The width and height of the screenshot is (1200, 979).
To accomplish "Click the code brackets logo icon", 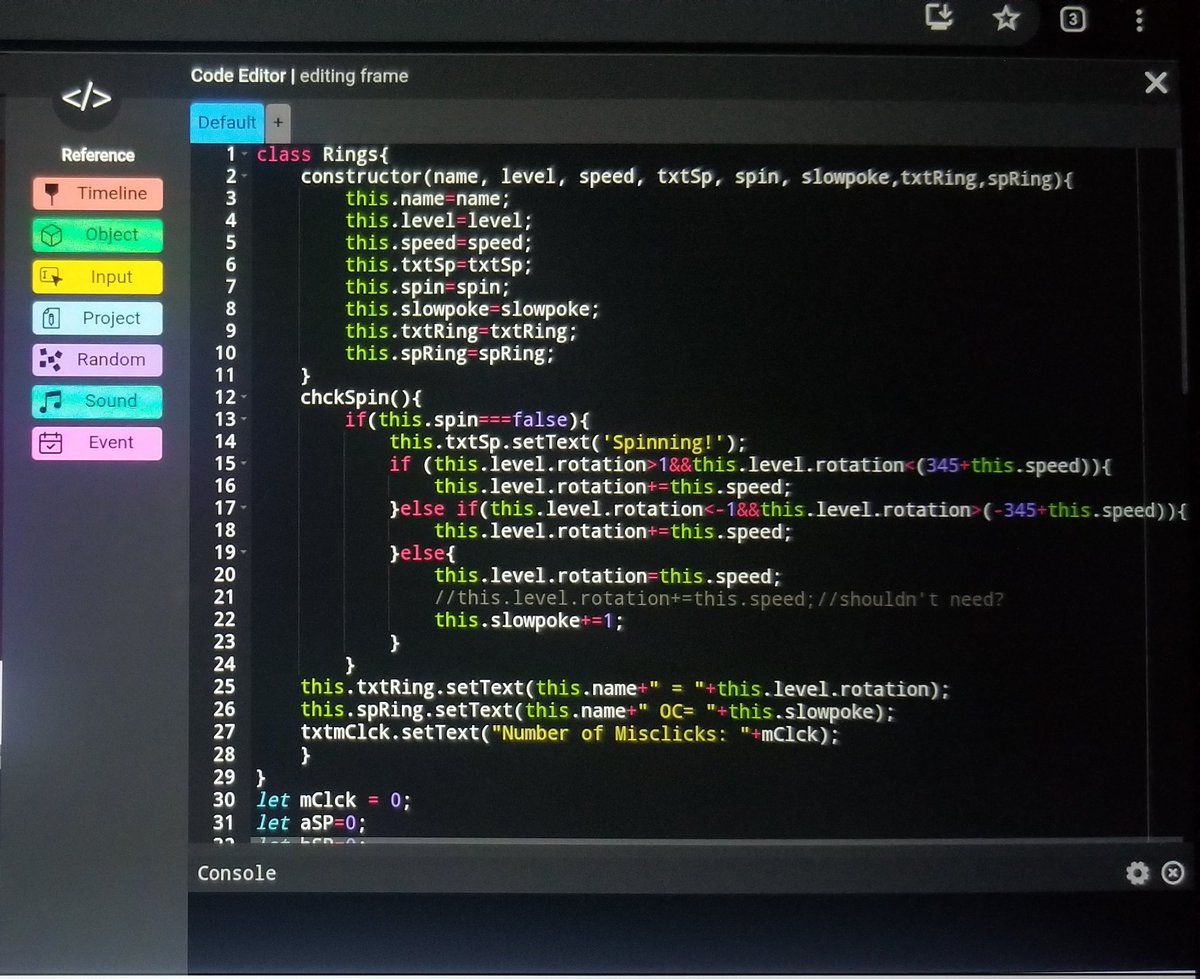I will (x=87, y=98).
